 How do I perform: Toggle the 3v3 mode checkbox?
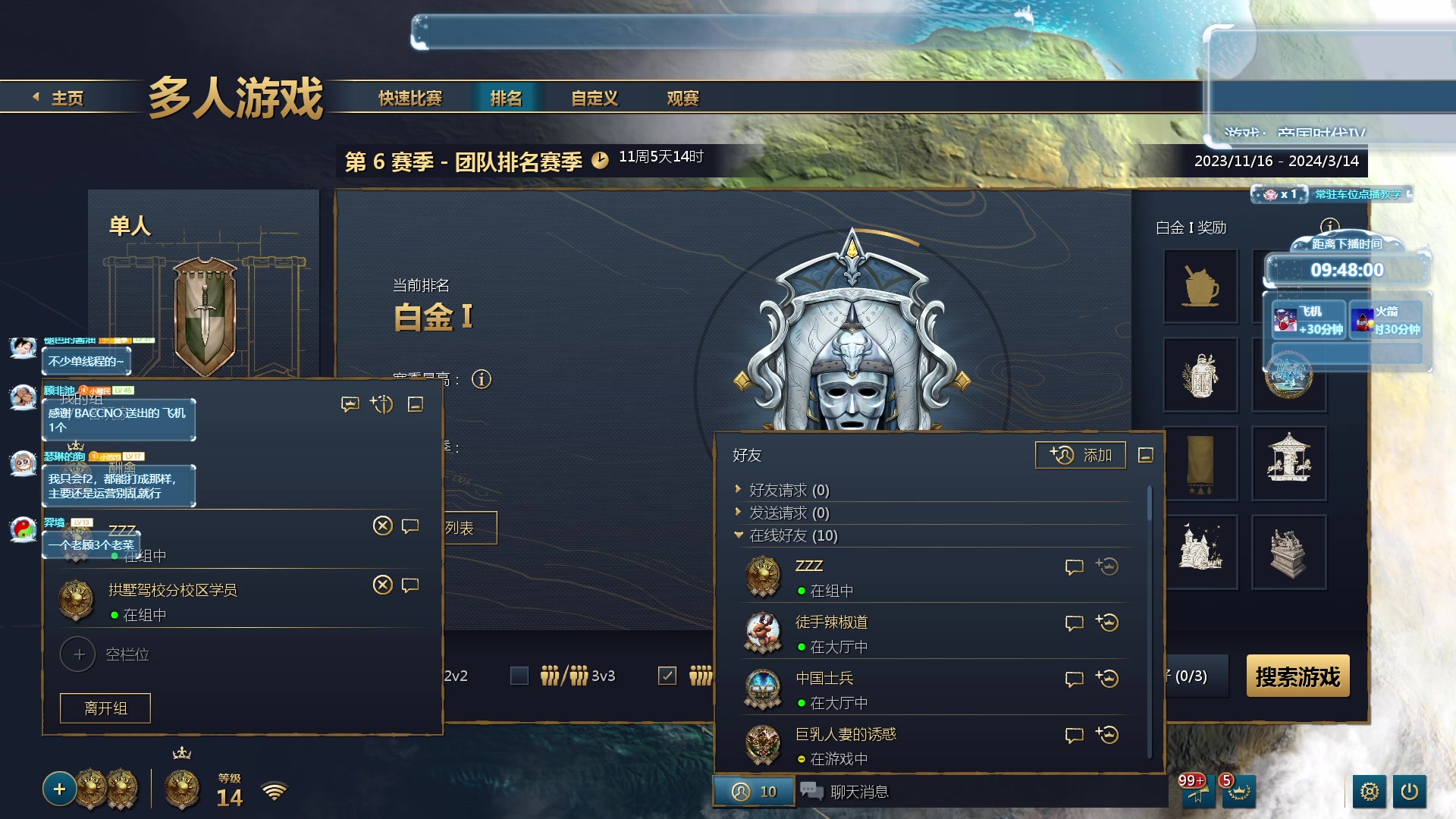519,676
